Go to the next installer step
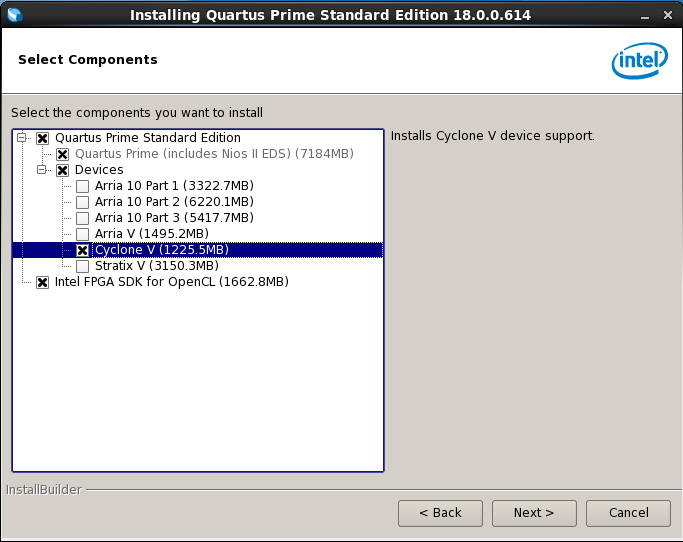Viewport: 683px width, 542px height. [534, 513]
